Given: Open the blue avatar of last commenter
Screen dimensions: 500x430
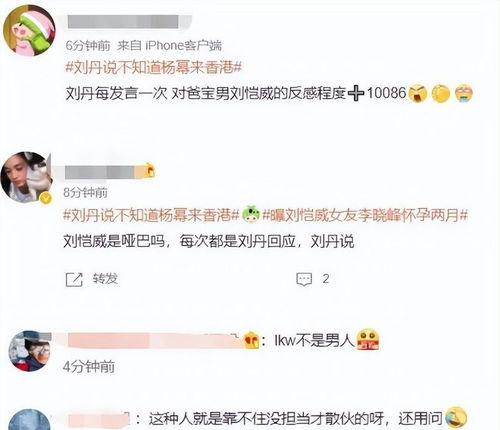Looking at the screenshot, I should 29,419.
